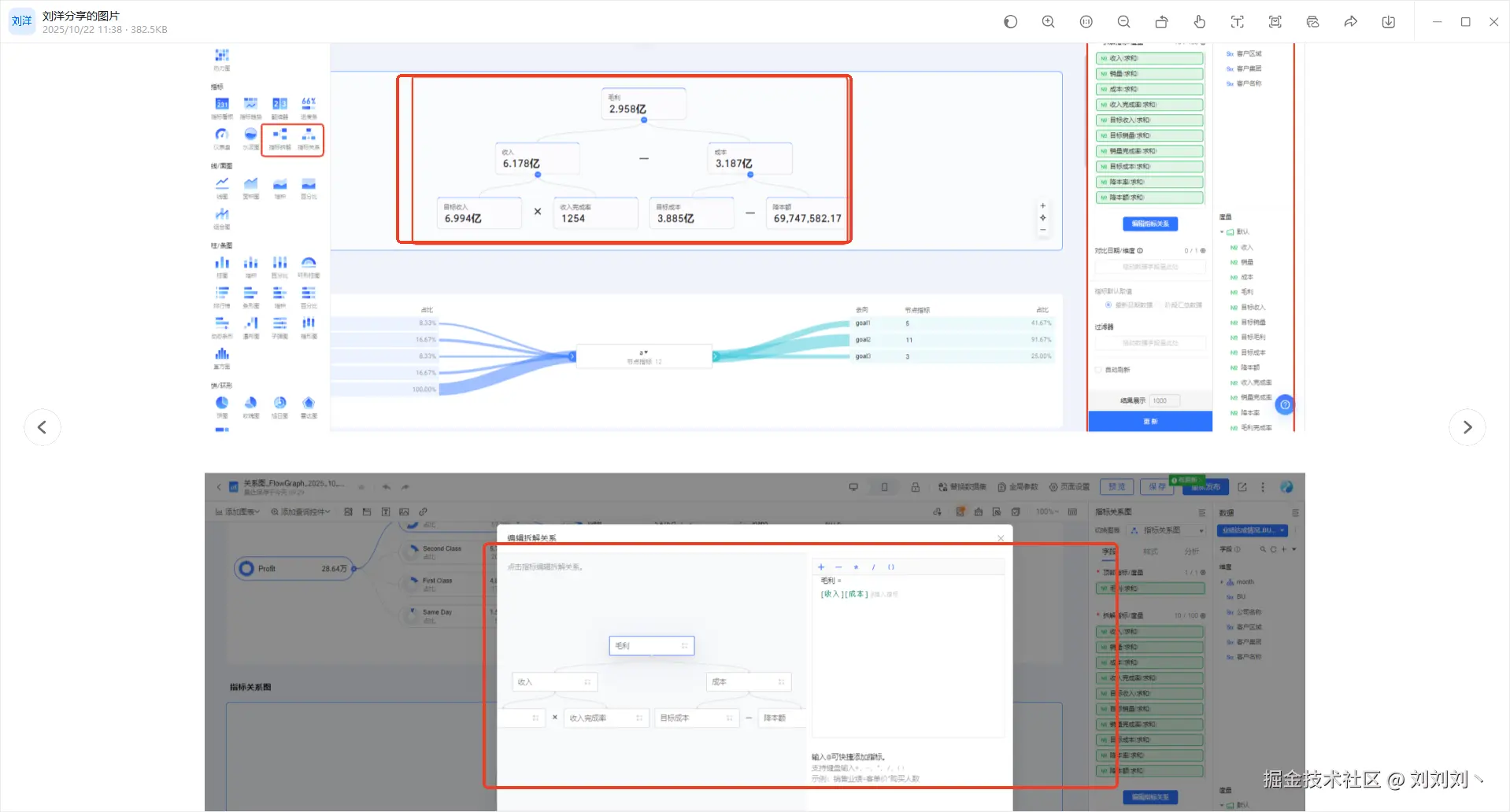The image size is (1510, 812).
Task: Rotate the image with the rotate icon
Action: click(x=1161, y=22)
